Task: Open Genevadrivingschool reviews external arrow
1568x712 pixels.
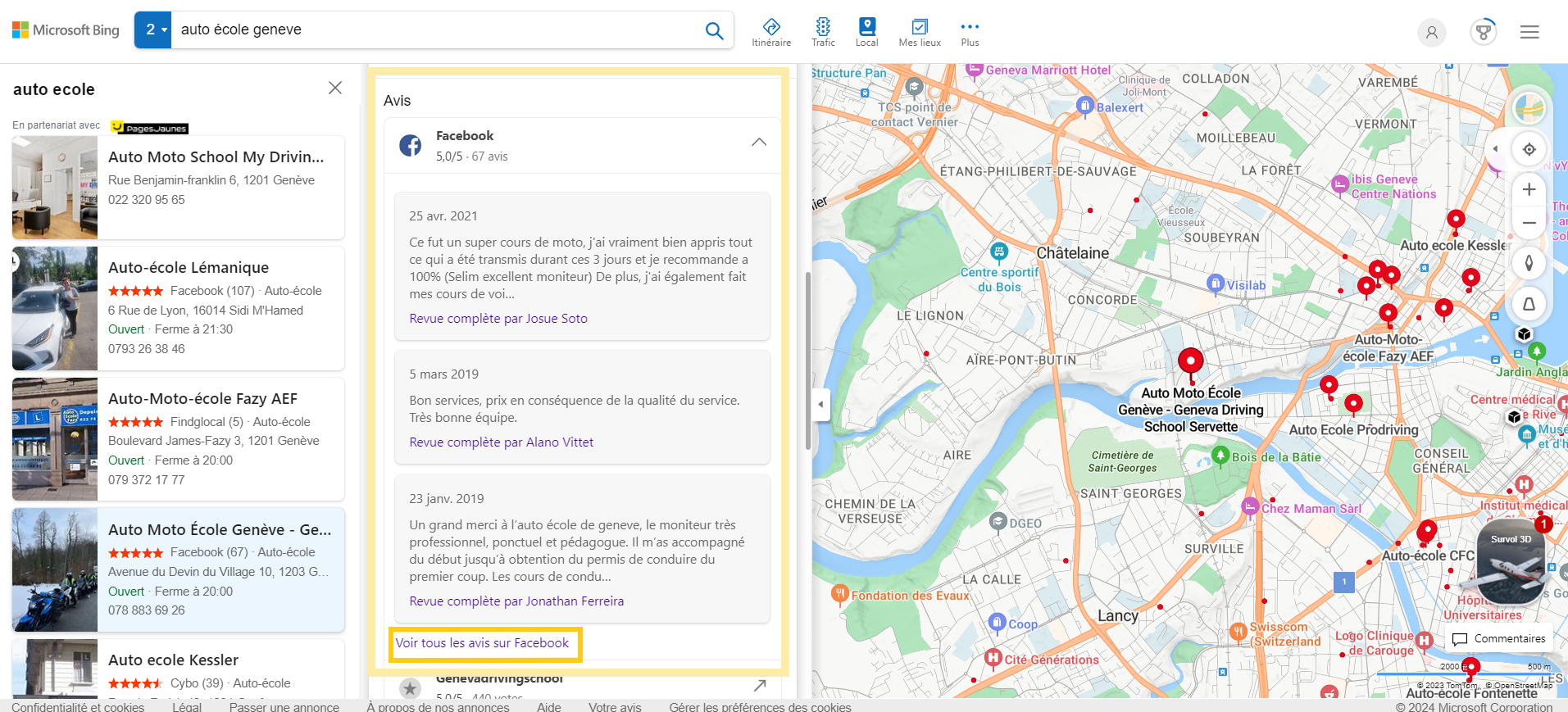Action: tap(760, 685)
